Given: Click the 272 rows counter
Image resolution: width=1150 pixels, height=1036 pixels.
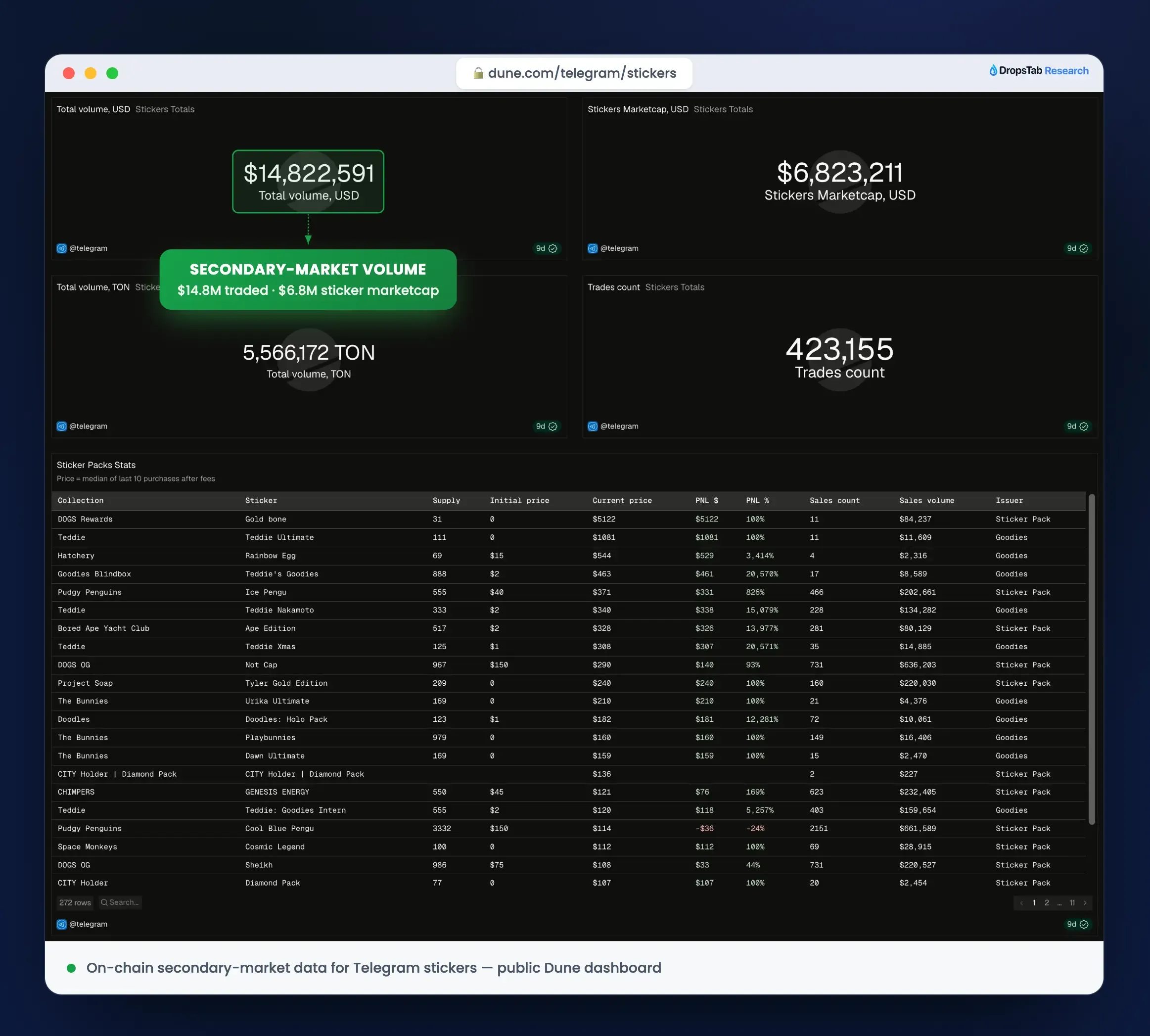Looking at the screenshot, I should tap(75, 903).
